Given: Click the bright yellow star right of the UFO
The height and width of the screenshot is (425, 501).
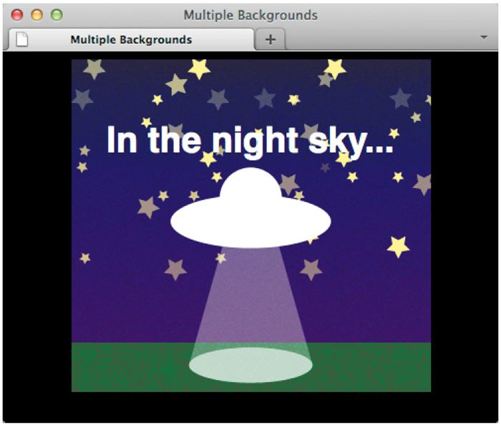Looking at the screenshot, I should point(398,247).
